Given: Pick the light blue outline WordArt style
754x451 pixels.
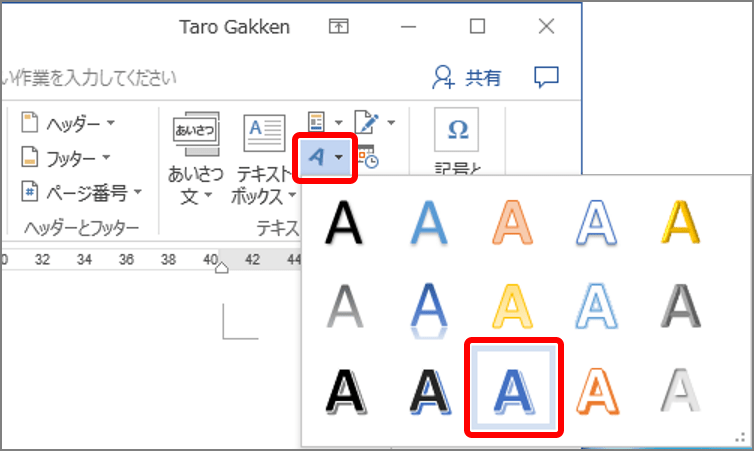Looking at the screenshot, I should (596, 307).
